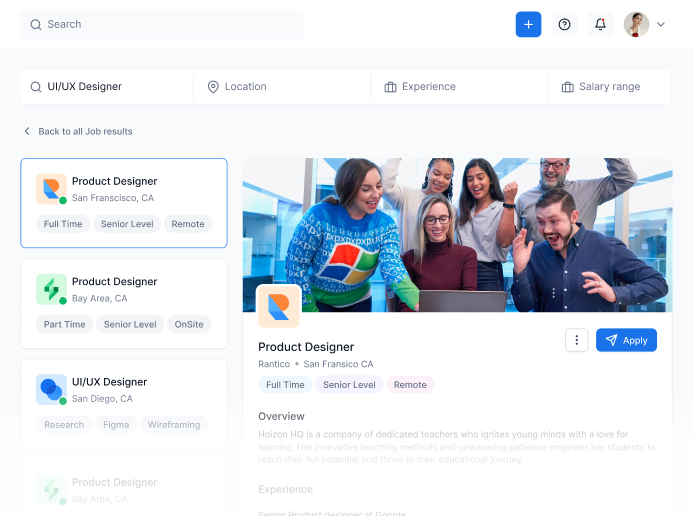
Task: Open the three-dot more options menu
Action: point(576,340)
